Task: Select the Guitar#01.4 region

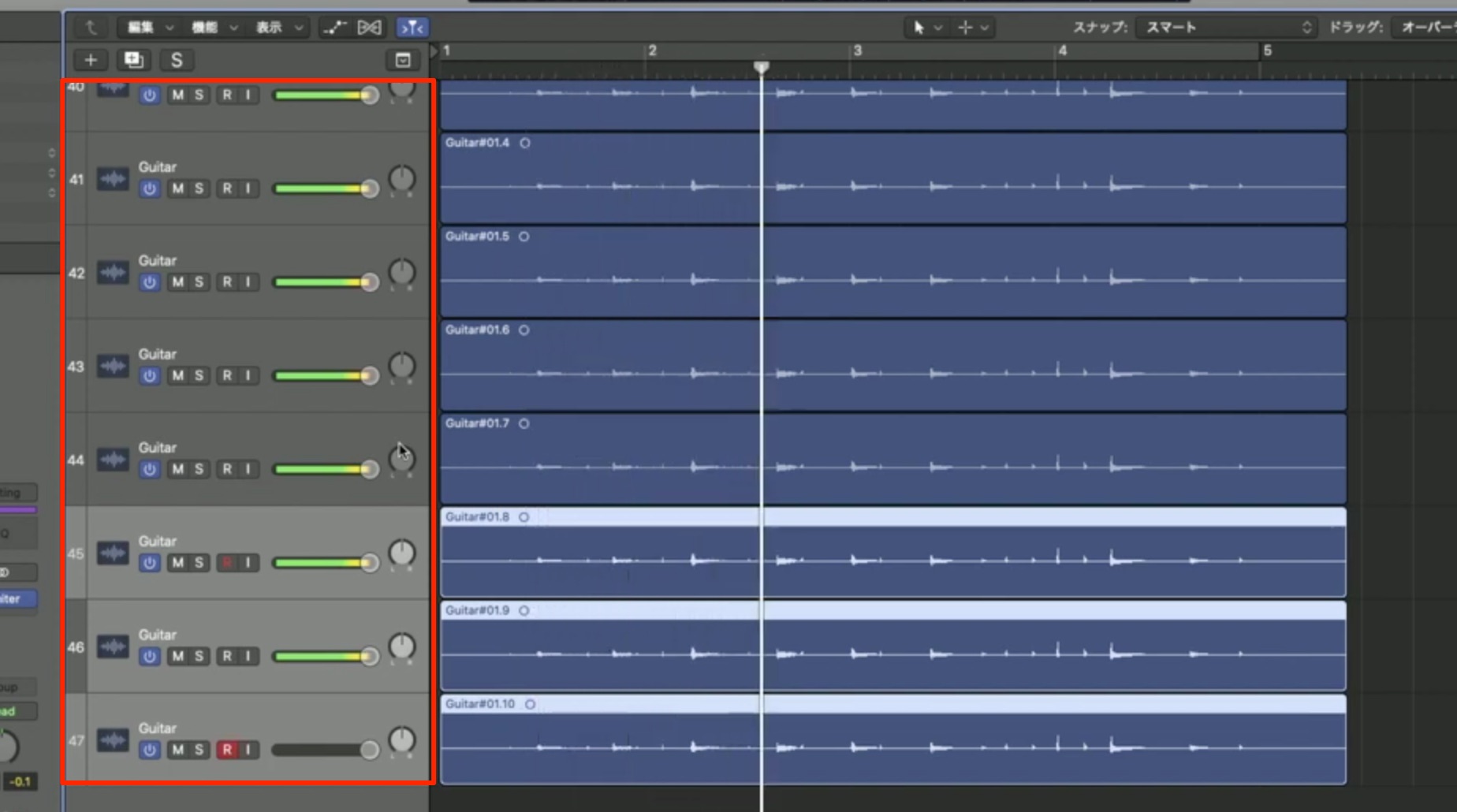Action: [892, 179]
